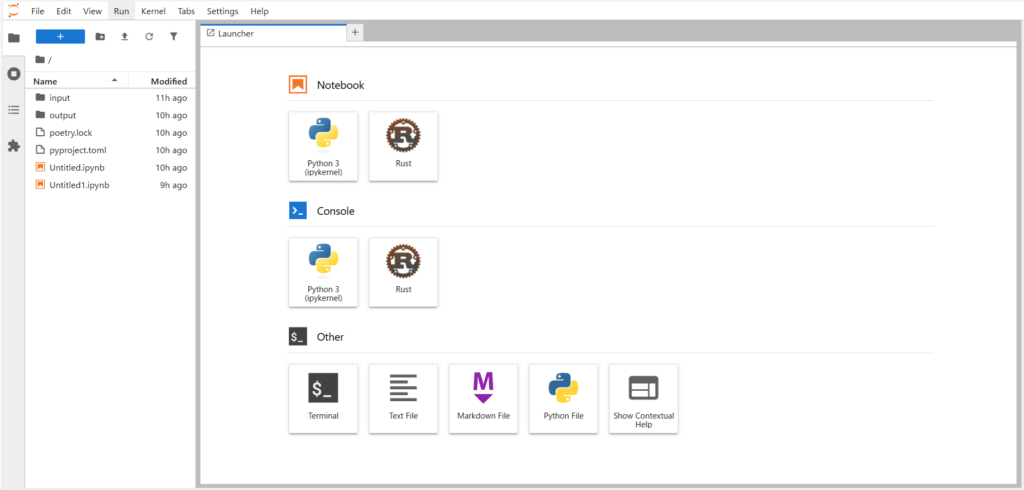Open the Tabs menu
The height and width of the screenshot is (490, 1024).
pos(186,11)
